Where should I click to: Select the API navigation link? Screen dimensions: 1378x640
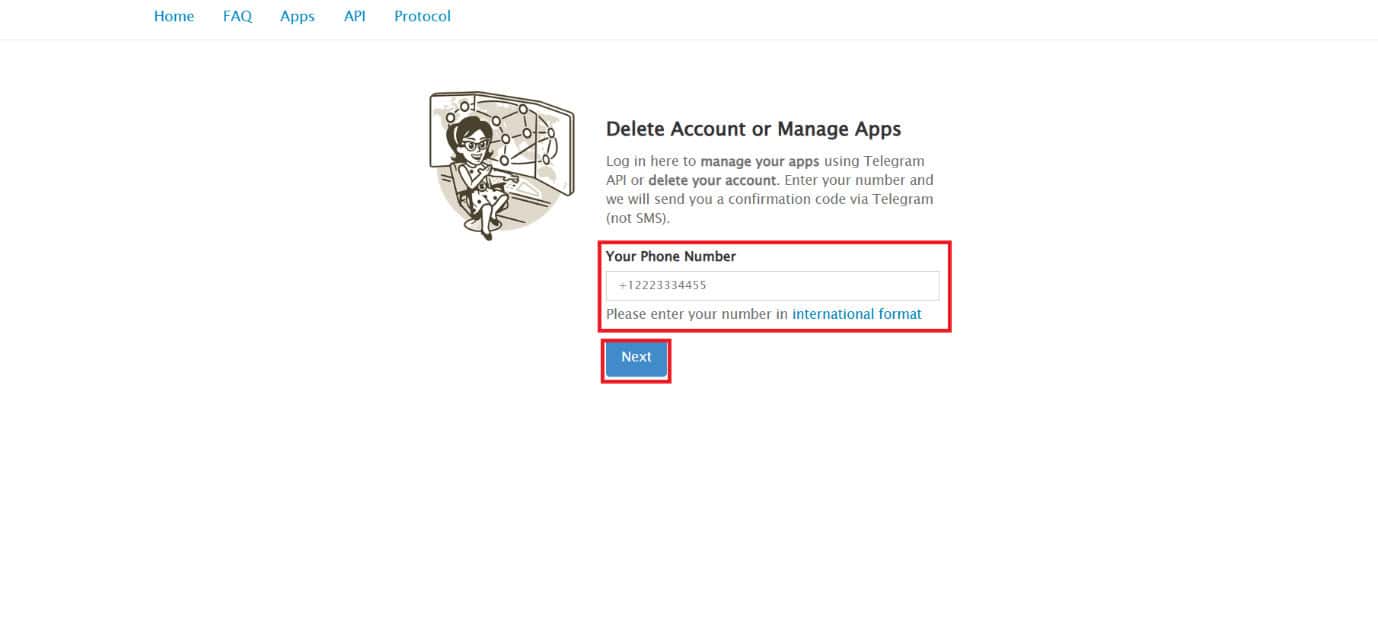click(x=354, y=16)
